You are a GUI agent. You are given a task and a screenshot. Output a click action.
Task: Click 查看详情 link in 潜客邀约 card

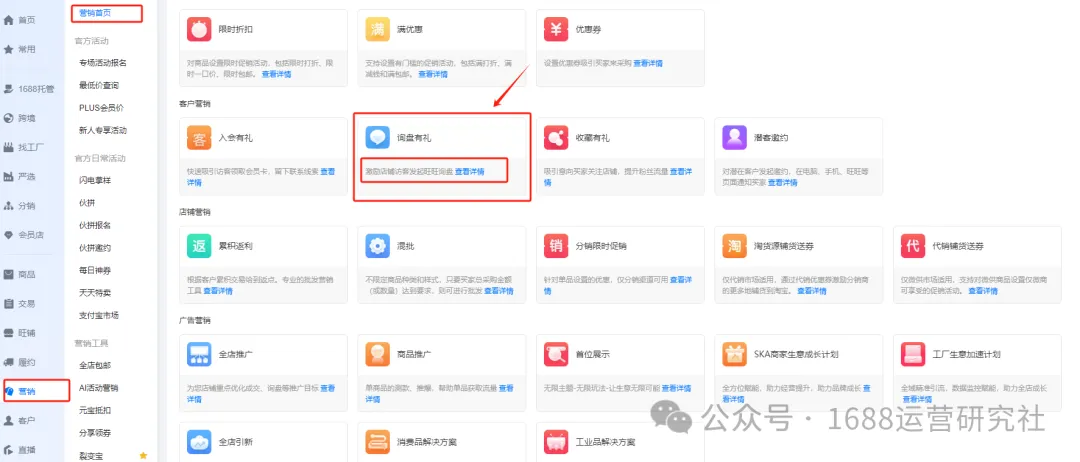[782, 182]
